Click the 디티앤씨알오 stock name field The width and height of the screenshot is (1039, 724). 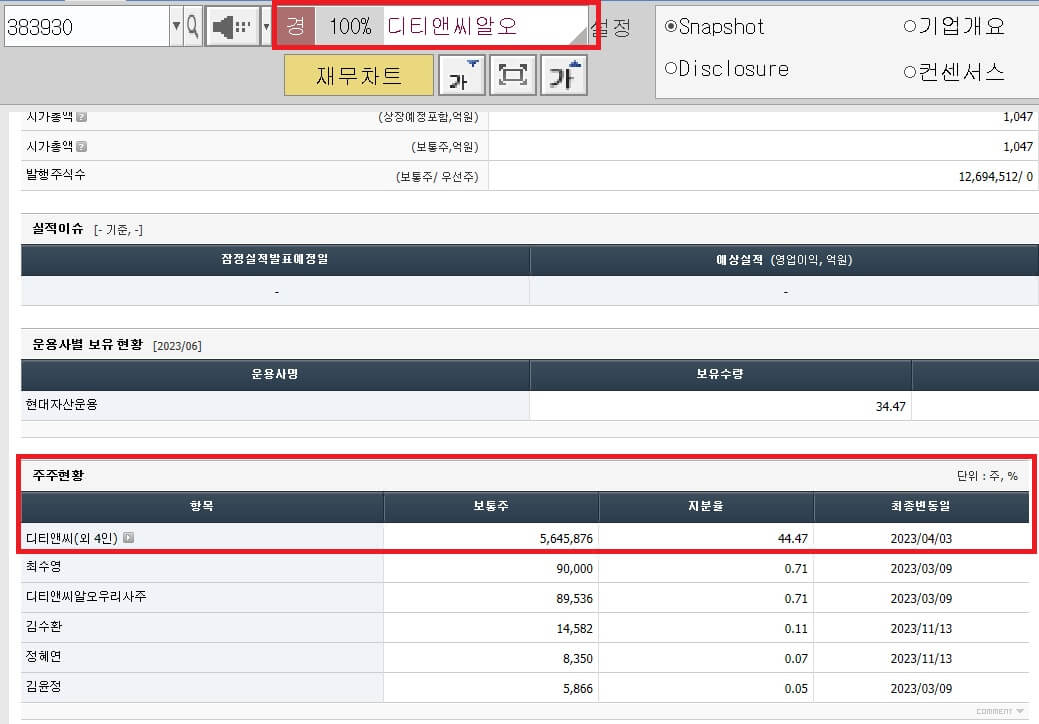[484, 26]
